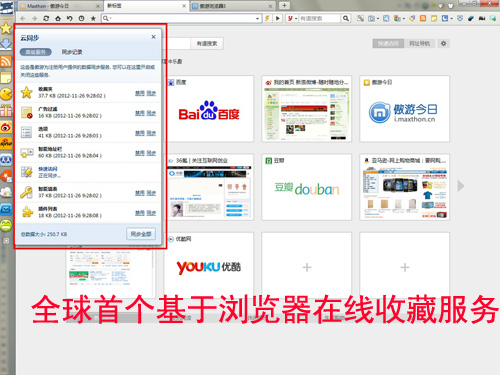Open the Baidu quick access thumbnail

click(x=209, y=109)
